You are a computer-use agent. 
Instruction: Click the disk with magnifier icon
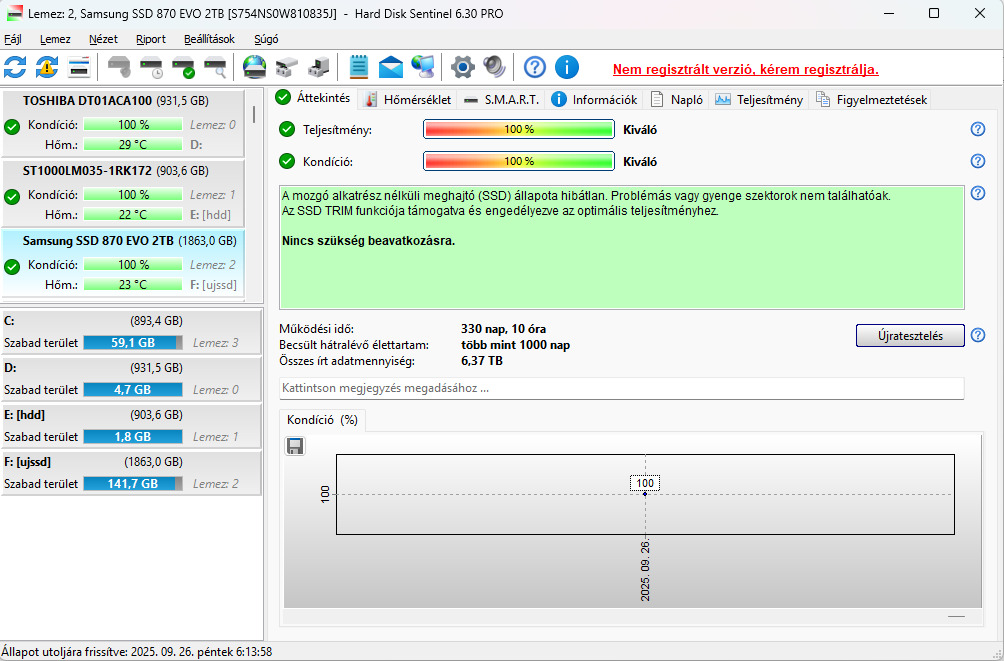pos(215,67)
